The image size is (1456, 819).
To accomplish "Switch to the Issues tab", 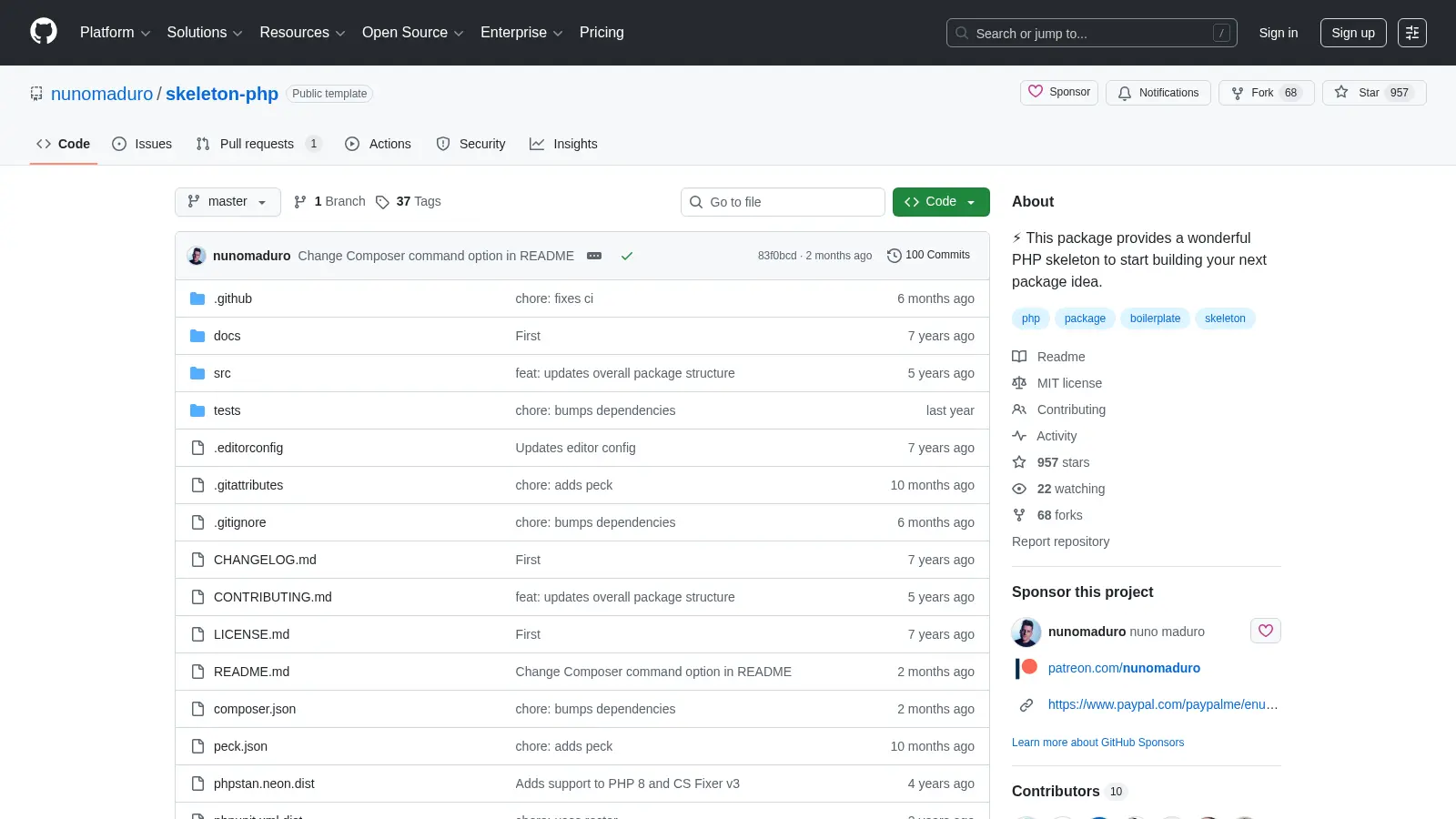I will [x=142, y=144].
